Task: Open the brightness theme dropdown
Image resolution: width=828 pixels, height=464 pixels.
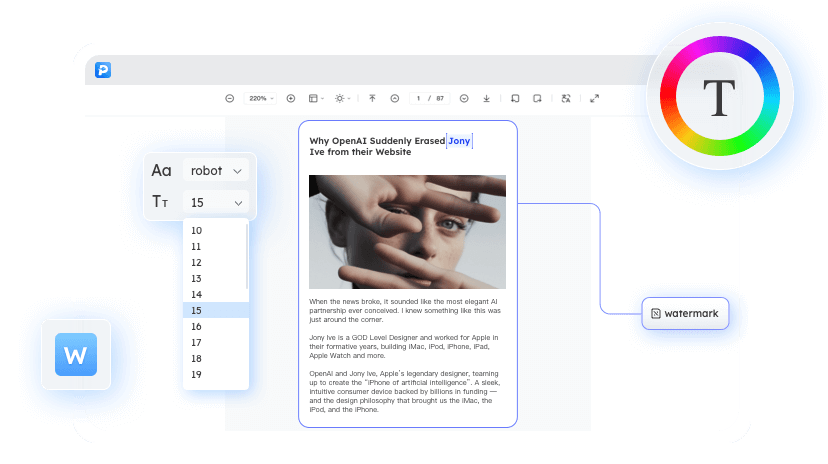Action: pos(343,98)
